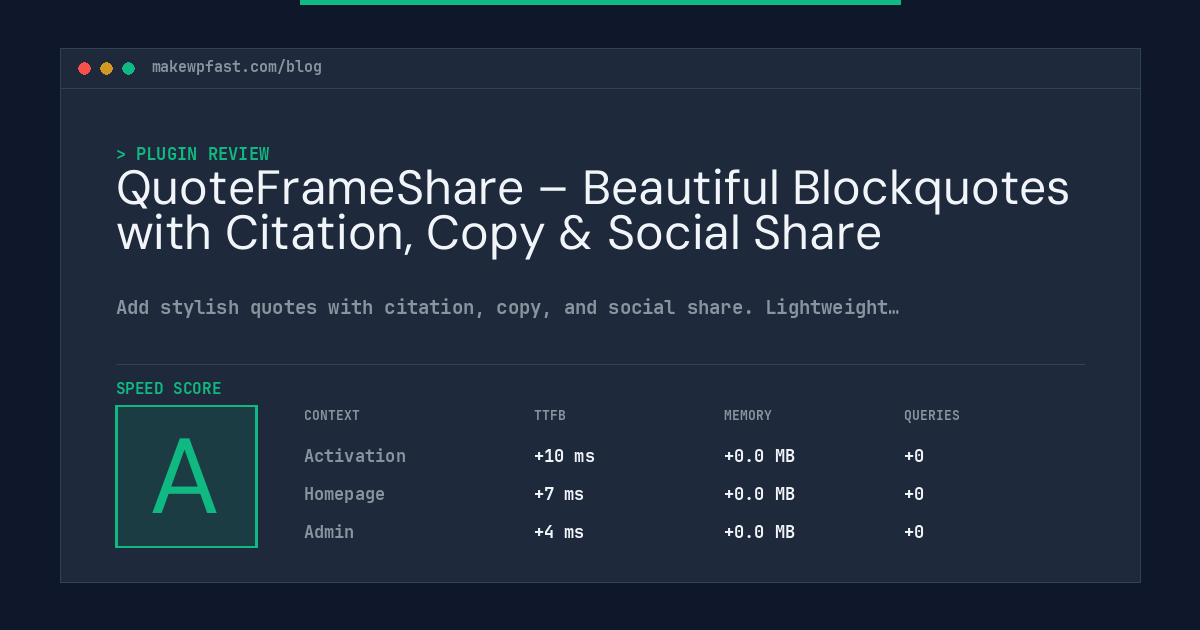Click the '+4 ms' TTFB value
This screenshot has height=630, width=1200.
(559, 532)
